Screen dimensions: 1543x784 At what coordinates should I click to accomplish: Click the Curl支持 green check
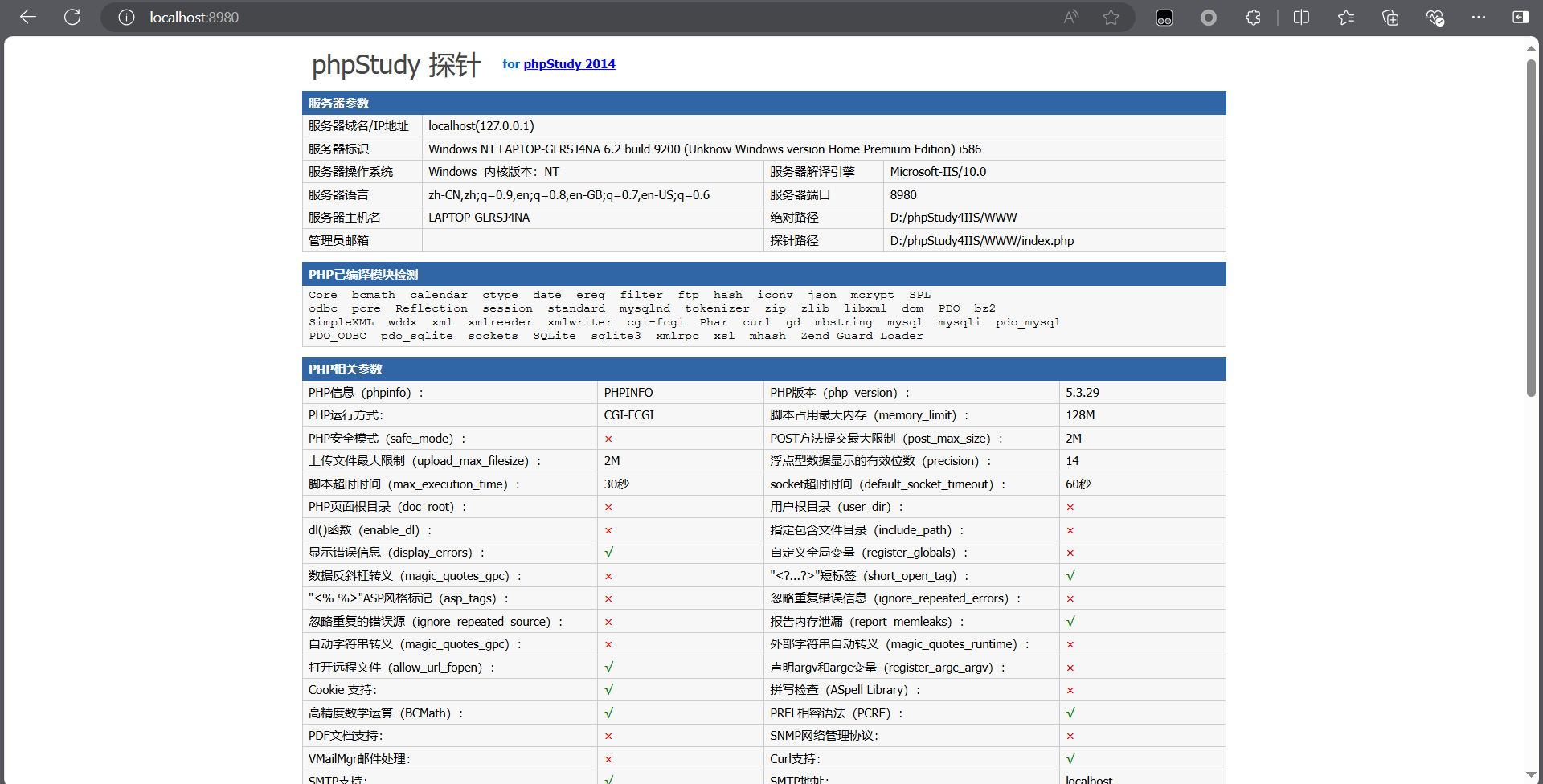point(1070,758)
